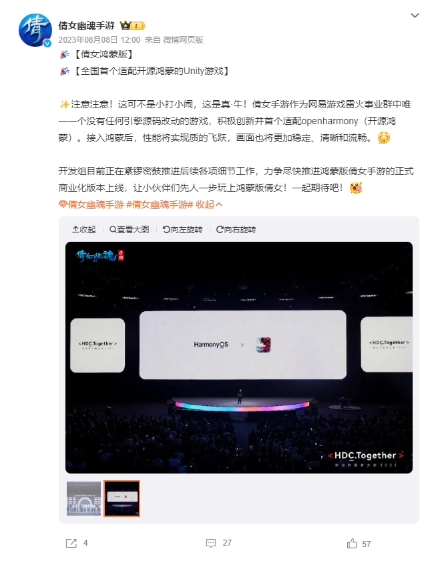The width and height of the screenshot is (432, 562).
Task: Open the 倩女幽魂手游 super topic link
Action: (91, 205)
